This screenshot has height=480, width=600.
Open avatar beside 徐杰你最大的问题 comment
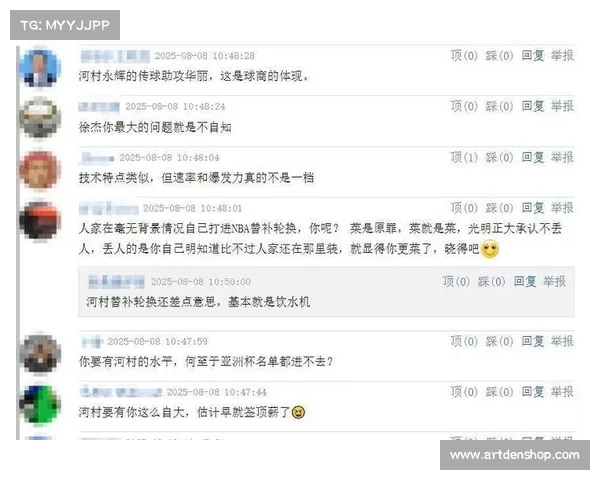point(40,118)
